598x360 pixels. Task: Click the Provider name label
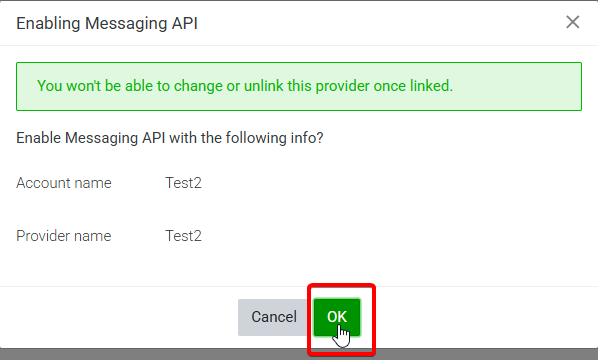(64, 236)
